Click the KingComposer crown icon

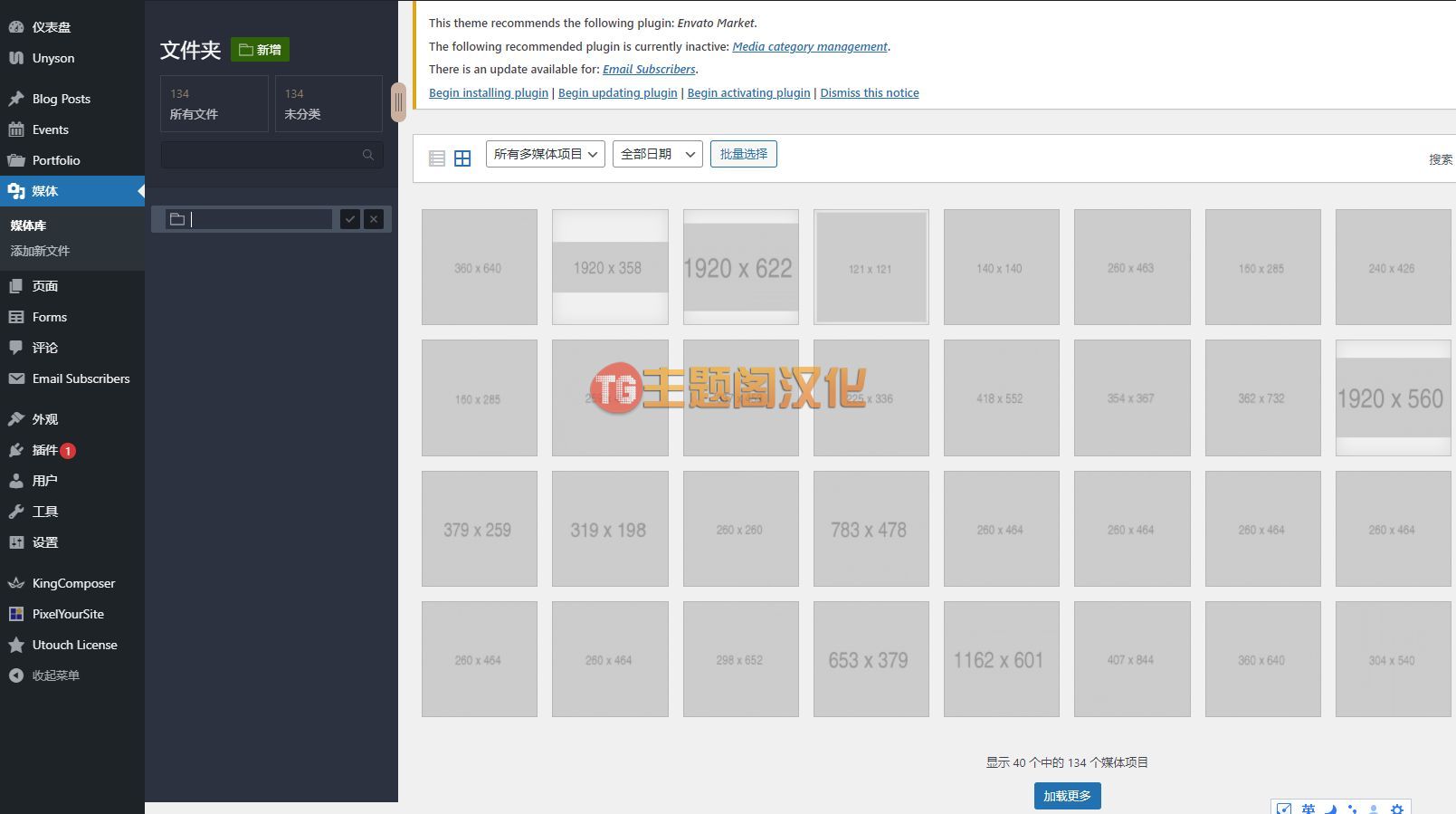(x=16, y=583)
